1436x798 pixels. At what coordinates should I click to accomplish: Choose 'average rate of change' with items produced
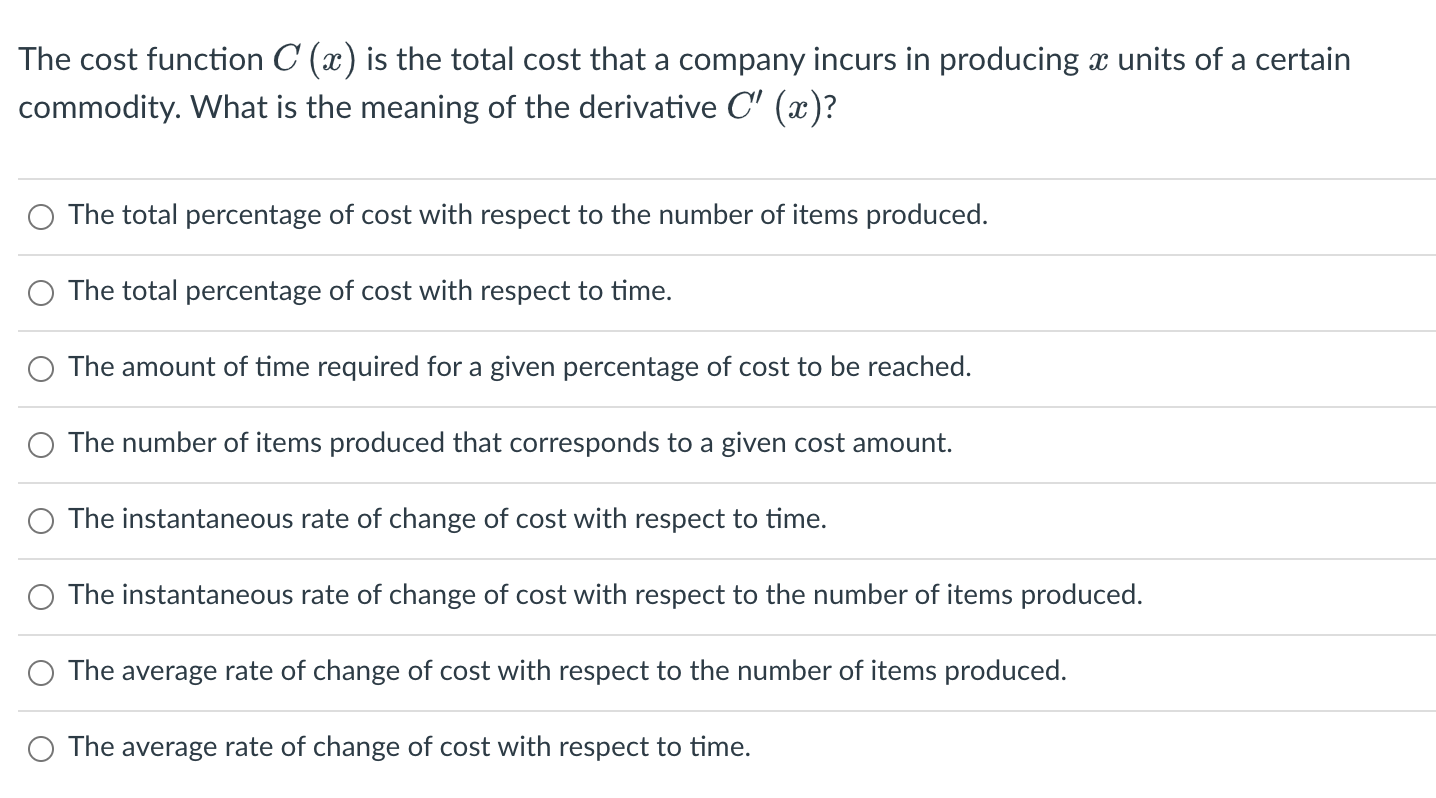click(40, 672)
